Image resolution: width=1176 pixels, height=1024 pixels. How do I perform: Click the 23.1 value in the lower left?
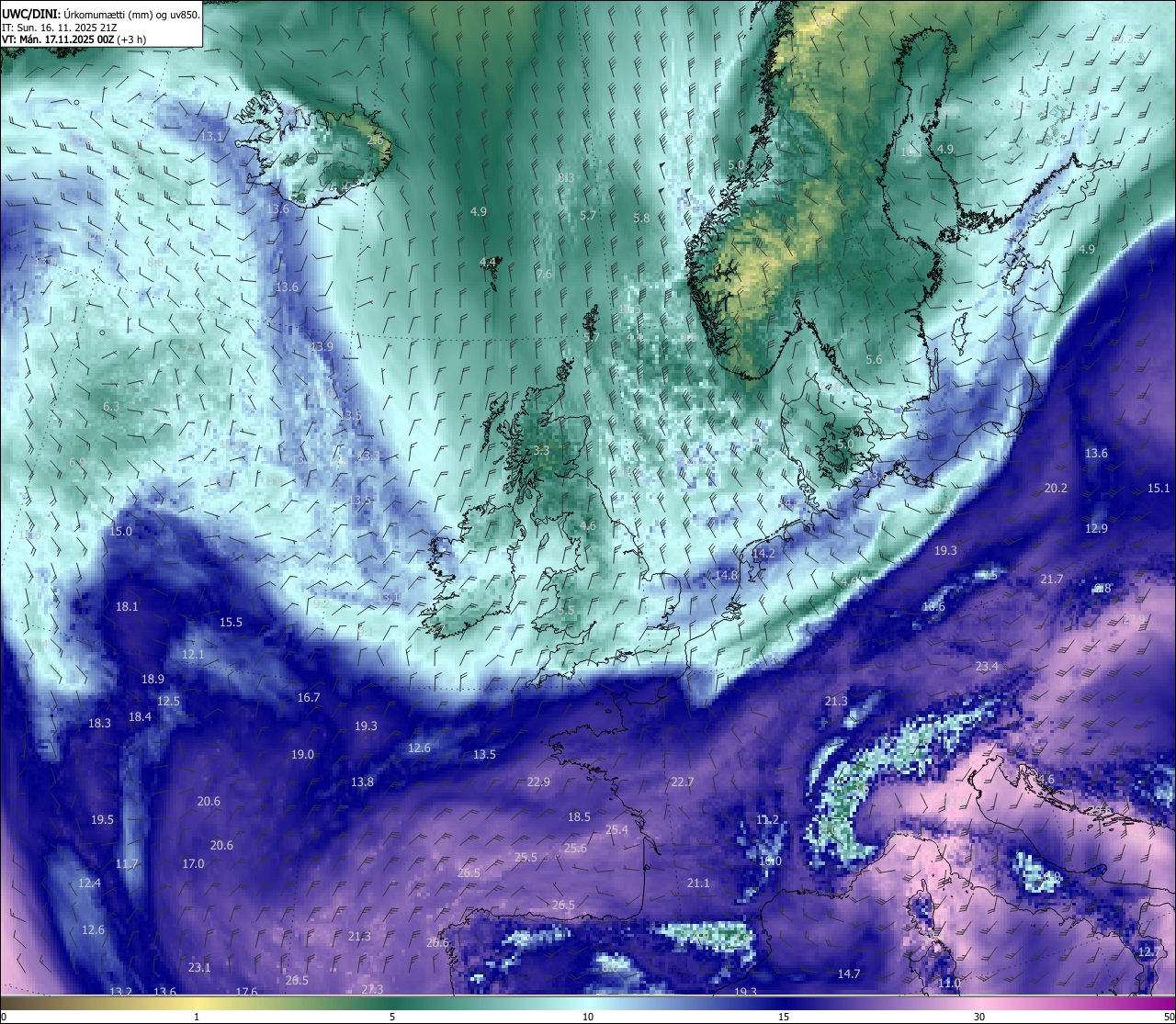(x=199, y=967)
